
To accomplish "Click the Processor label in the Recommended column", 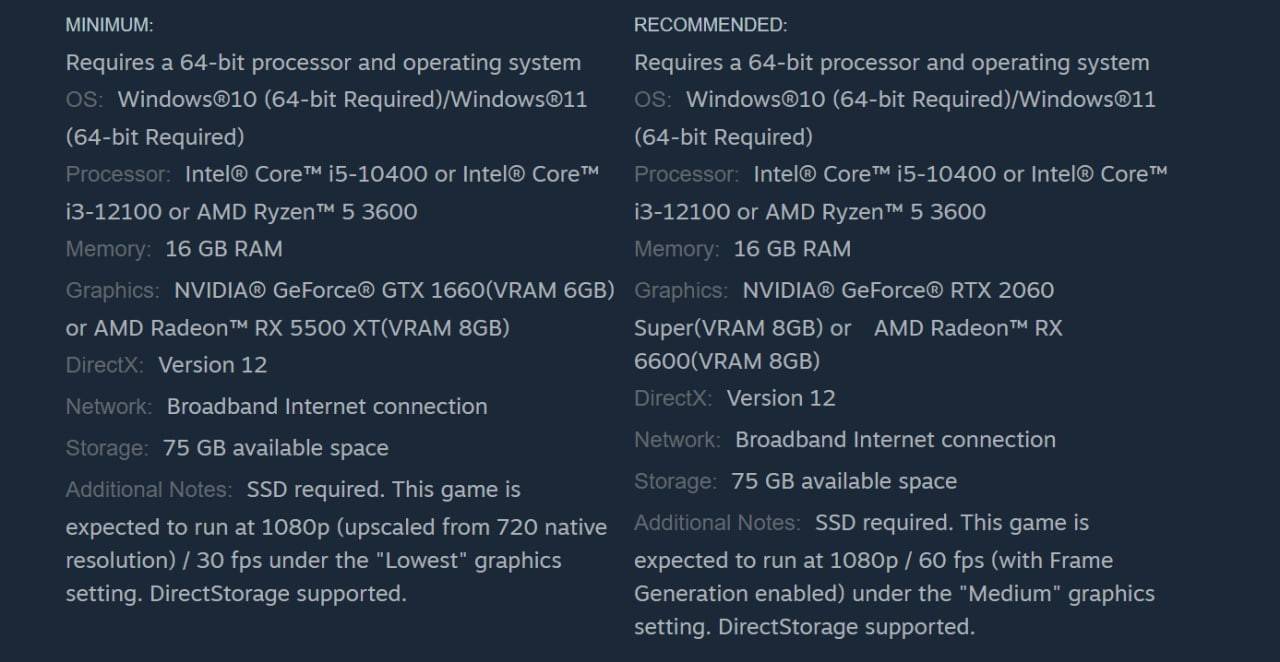I will [687, 175].
